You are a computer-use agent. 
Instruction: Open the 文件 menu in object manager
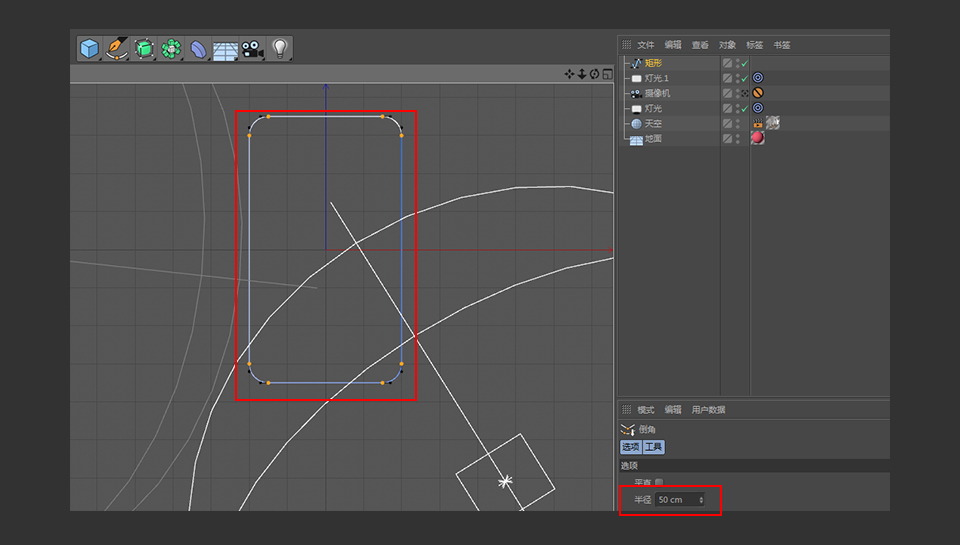click(645, 45)
